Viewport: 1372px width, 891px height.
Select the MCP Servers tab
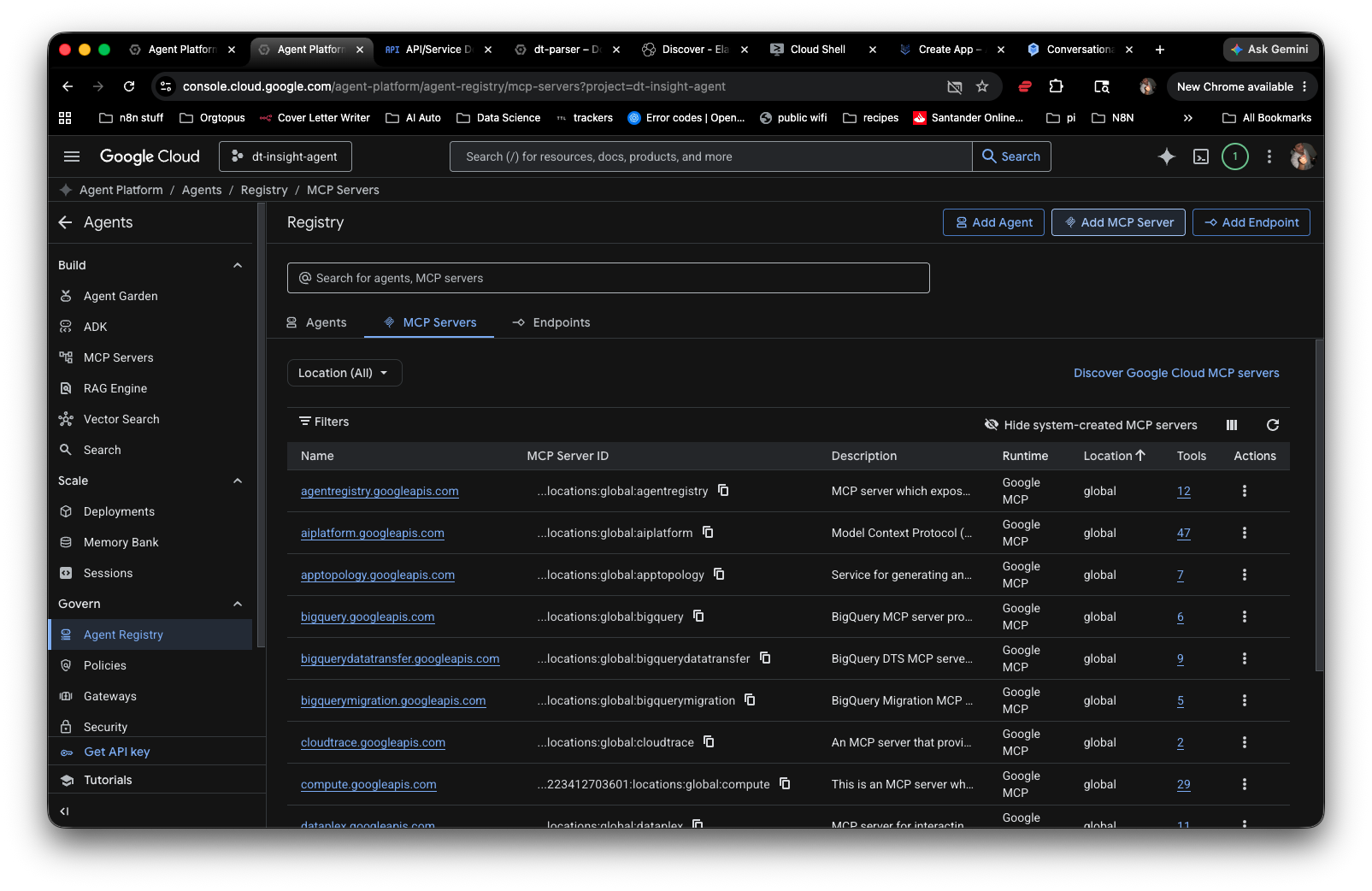click(x=429, y=322)
